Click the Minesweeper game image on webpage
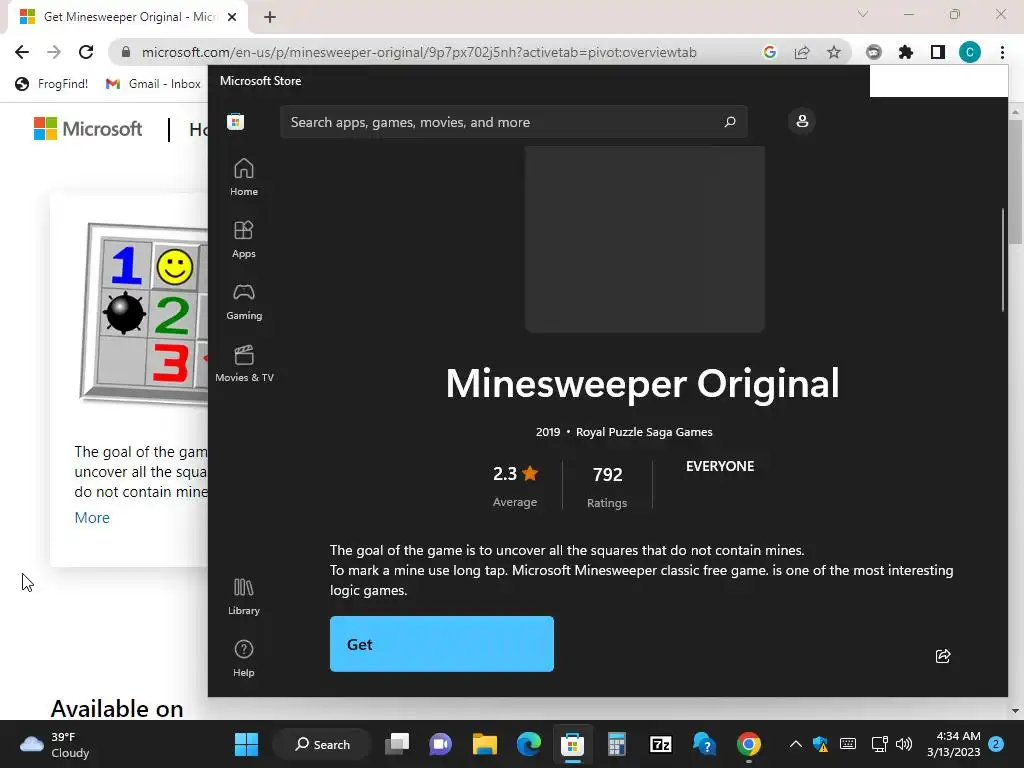The width and height of the screenshot is (1024, 768). coord(144,315)
